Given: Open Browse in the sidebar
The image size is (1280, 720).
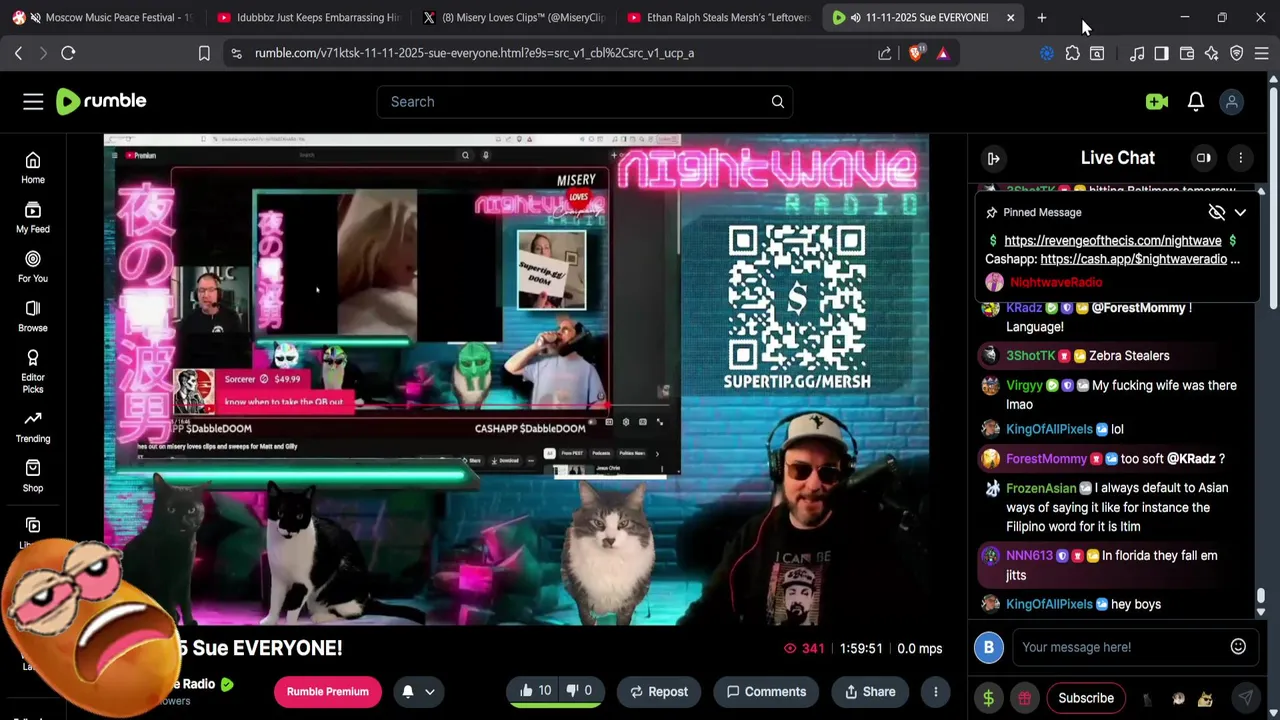Looking at the screenshot, I should (33, 316).
